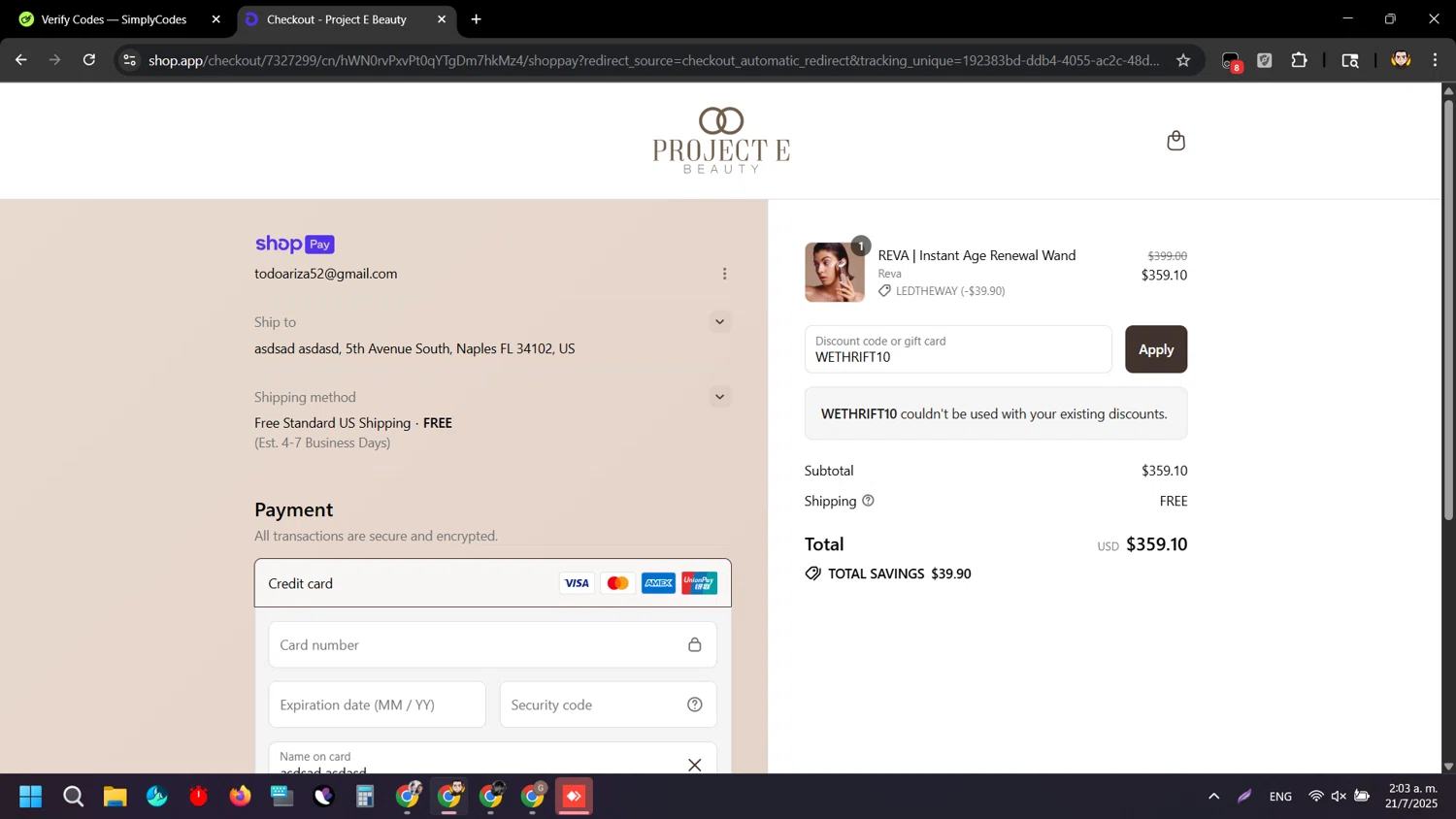Click the UnionPay logo
Viewport: 1456px width, 819px height.
coord(699,583)
